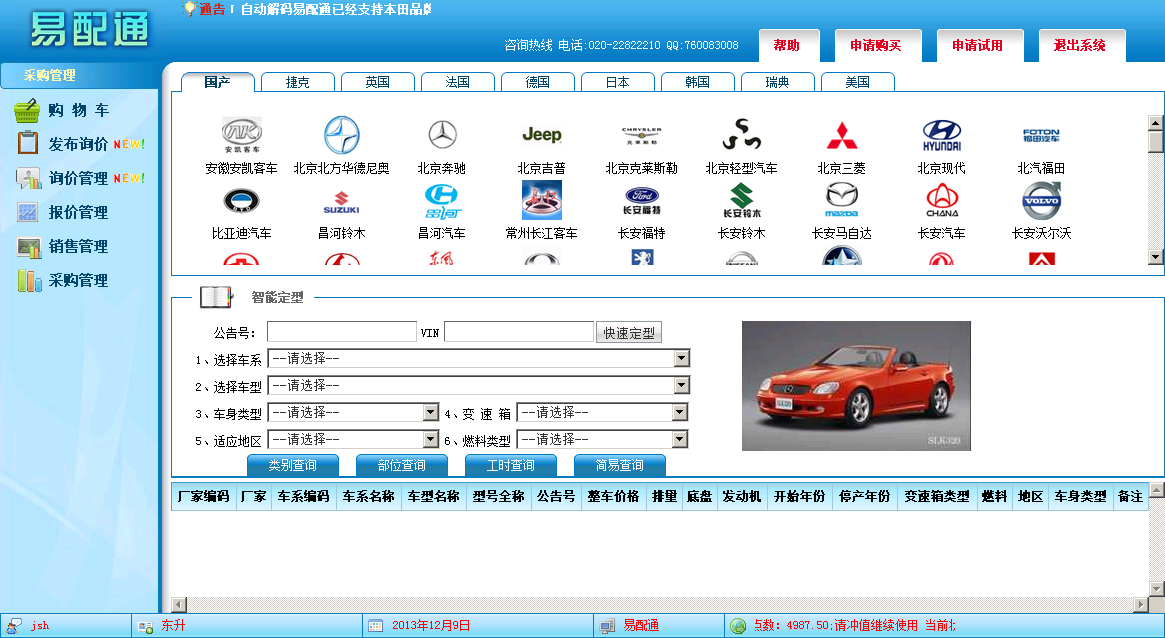
Task: Open the 法国 tab
Action: (458, 82)
